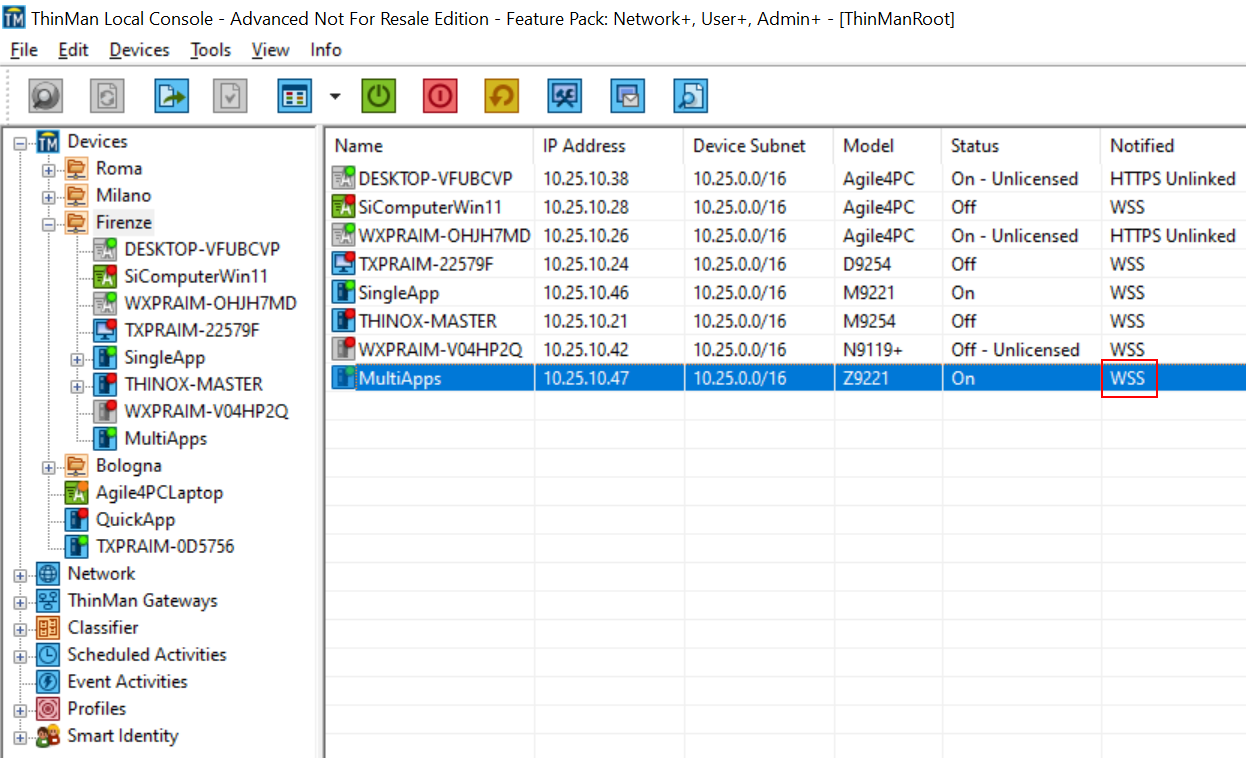Click the Profiles target icon in tree

point(48,709)
